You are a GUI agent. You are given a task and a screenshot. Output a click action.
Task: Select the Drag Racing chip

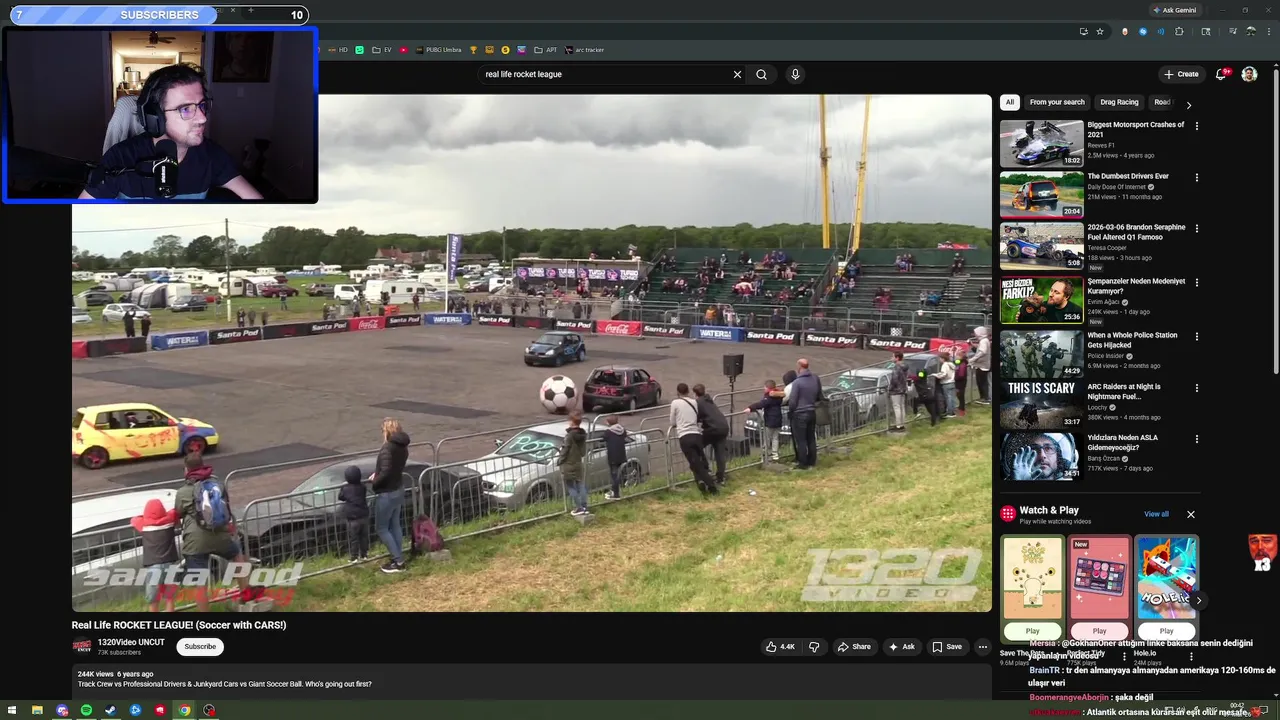(x=1119, y=102)
